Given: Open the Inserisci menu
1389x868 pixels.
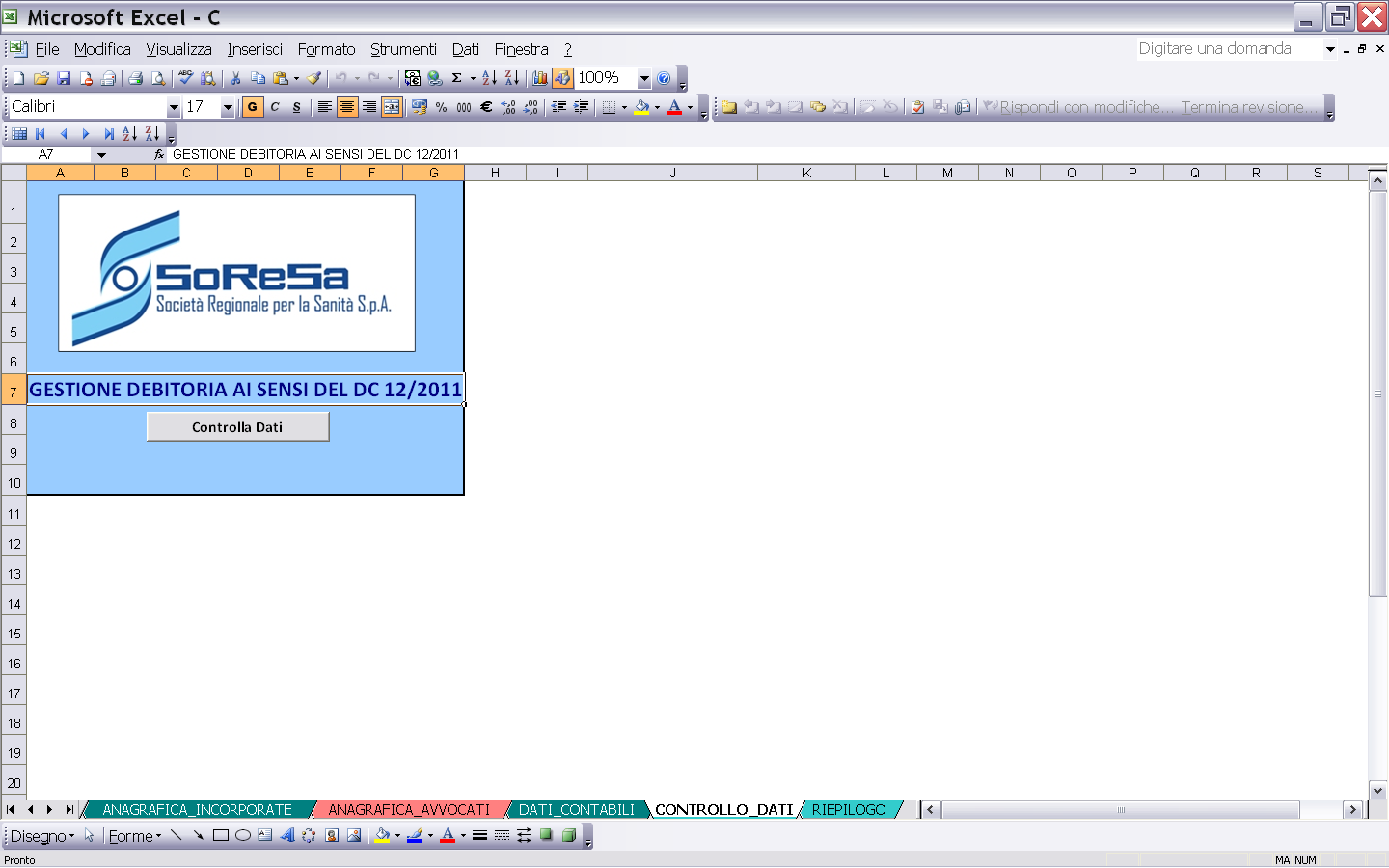Looking at the screenshot, I should [x=255, y=49].
